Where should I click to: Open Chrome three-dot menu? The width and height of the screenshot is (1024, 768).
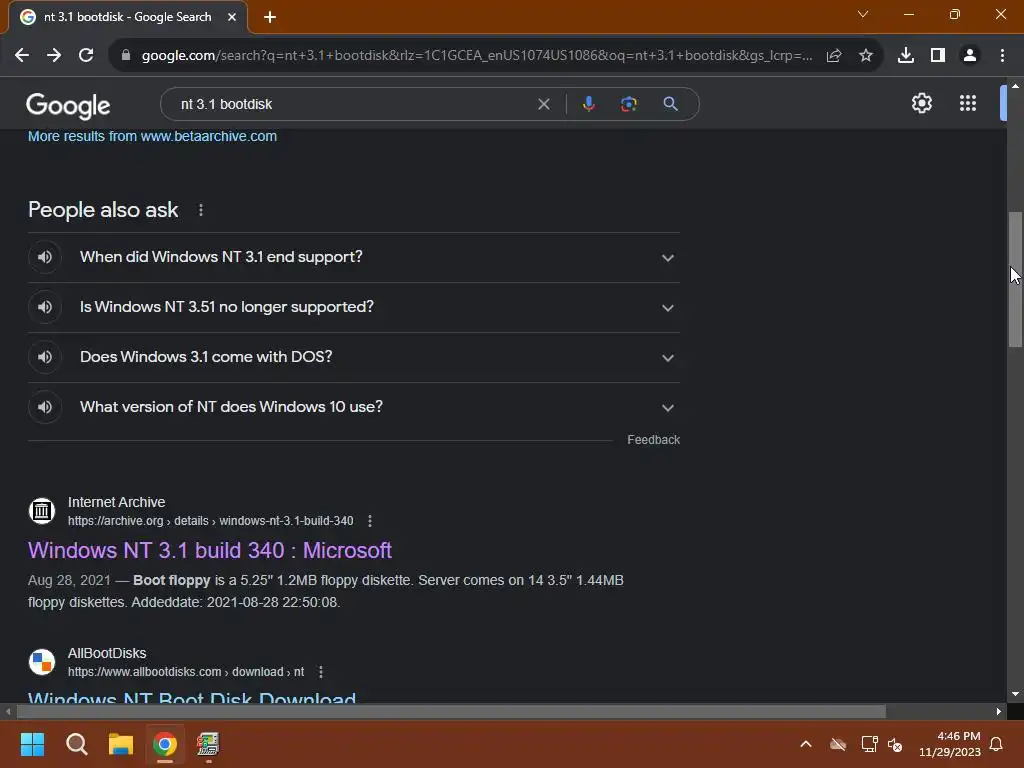click(x=1002, y=56)
